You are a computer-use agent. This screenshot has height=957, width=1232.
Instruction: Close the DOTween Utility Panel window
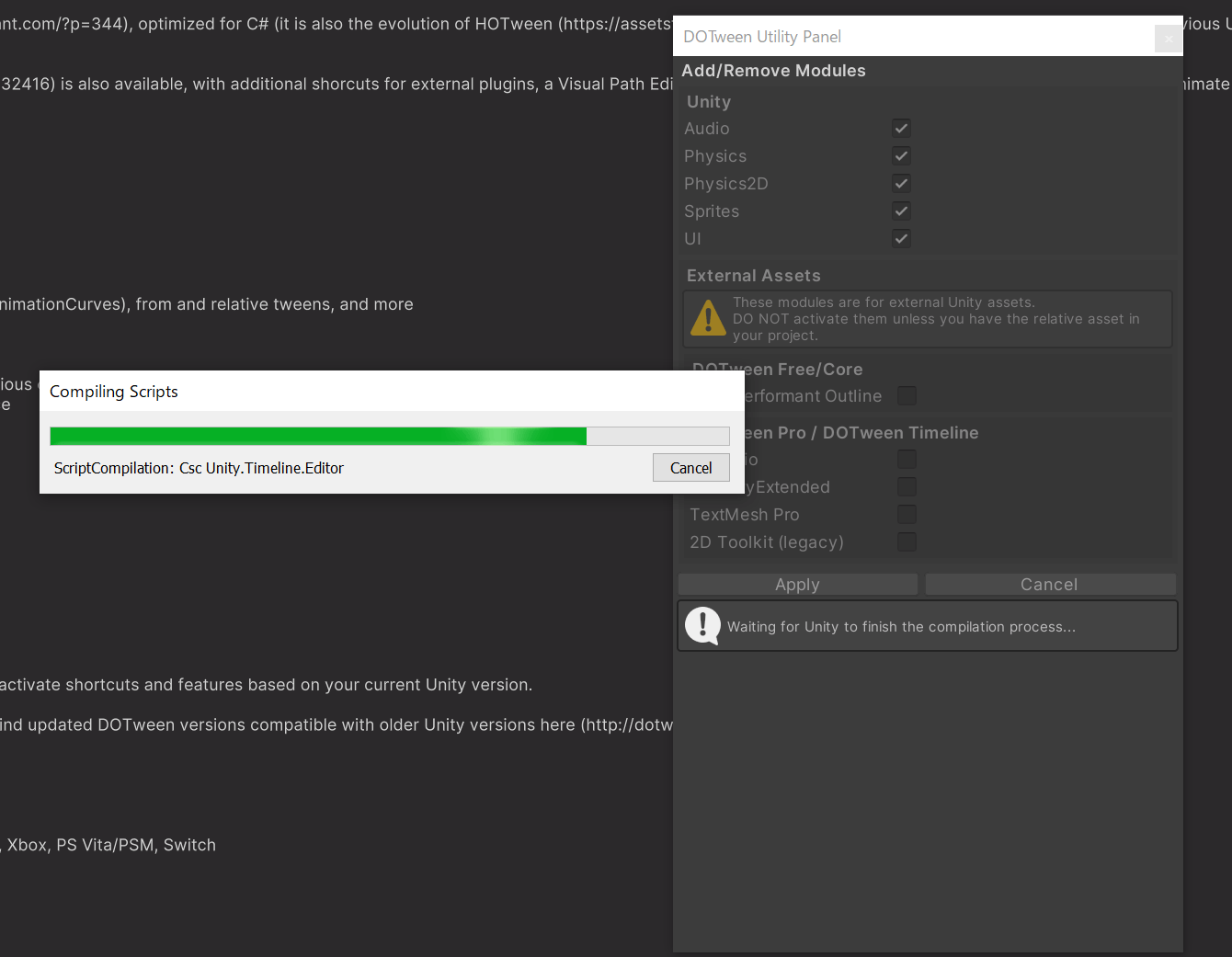[x=1168, y=38]
